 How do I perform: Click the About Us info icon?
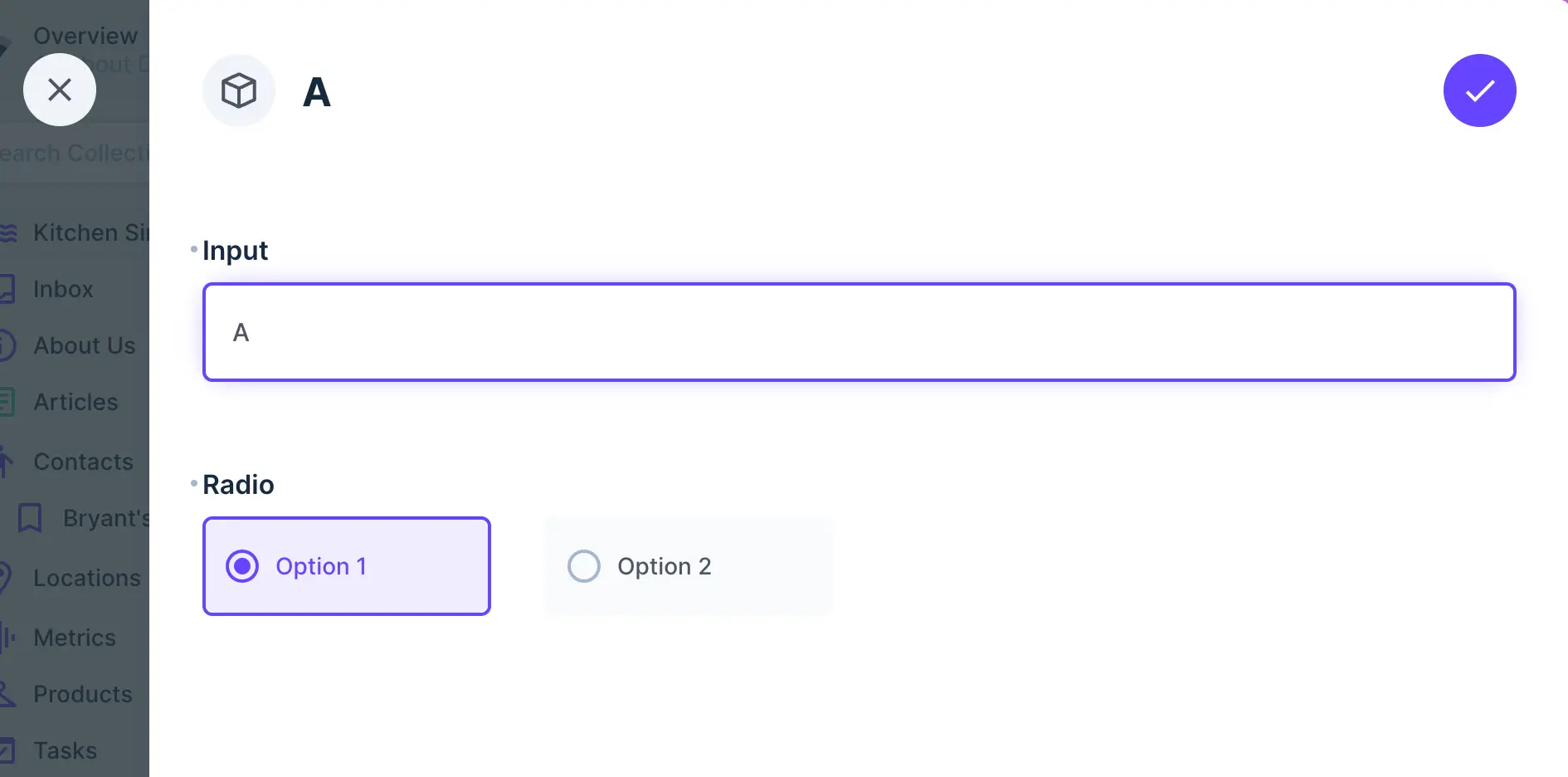tap(8, 345)
